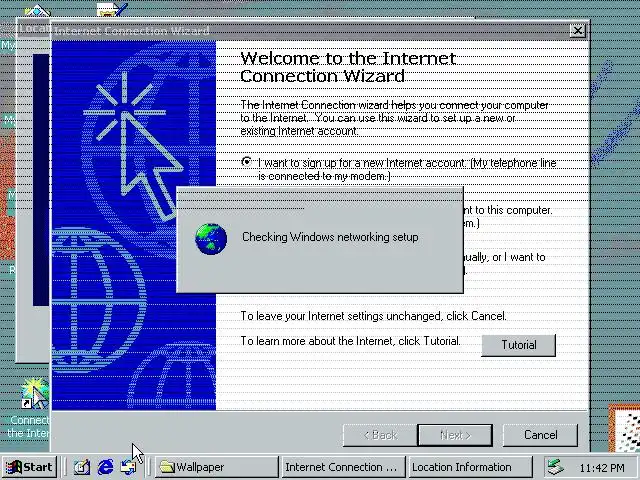Screen dimensions: 640x480
Task: Click the disabled Back button
Action: (380, 435)
